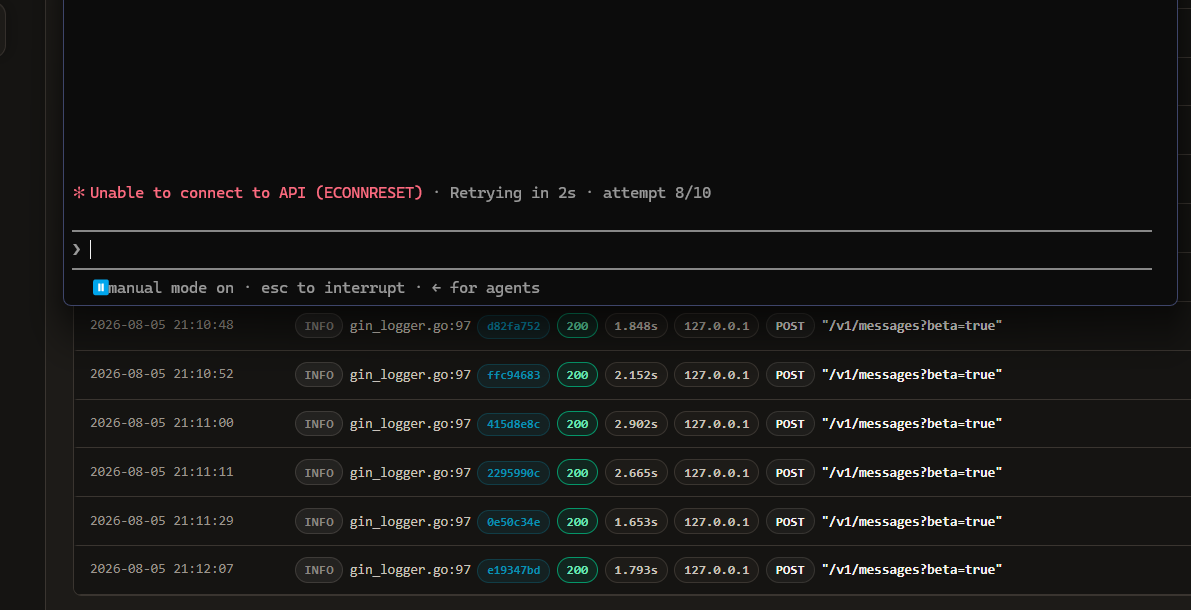The height and width of the screenshot is (610, 1191).
Task: Click INFO badge in the 21:12:07 row
Action: (319, 570)
